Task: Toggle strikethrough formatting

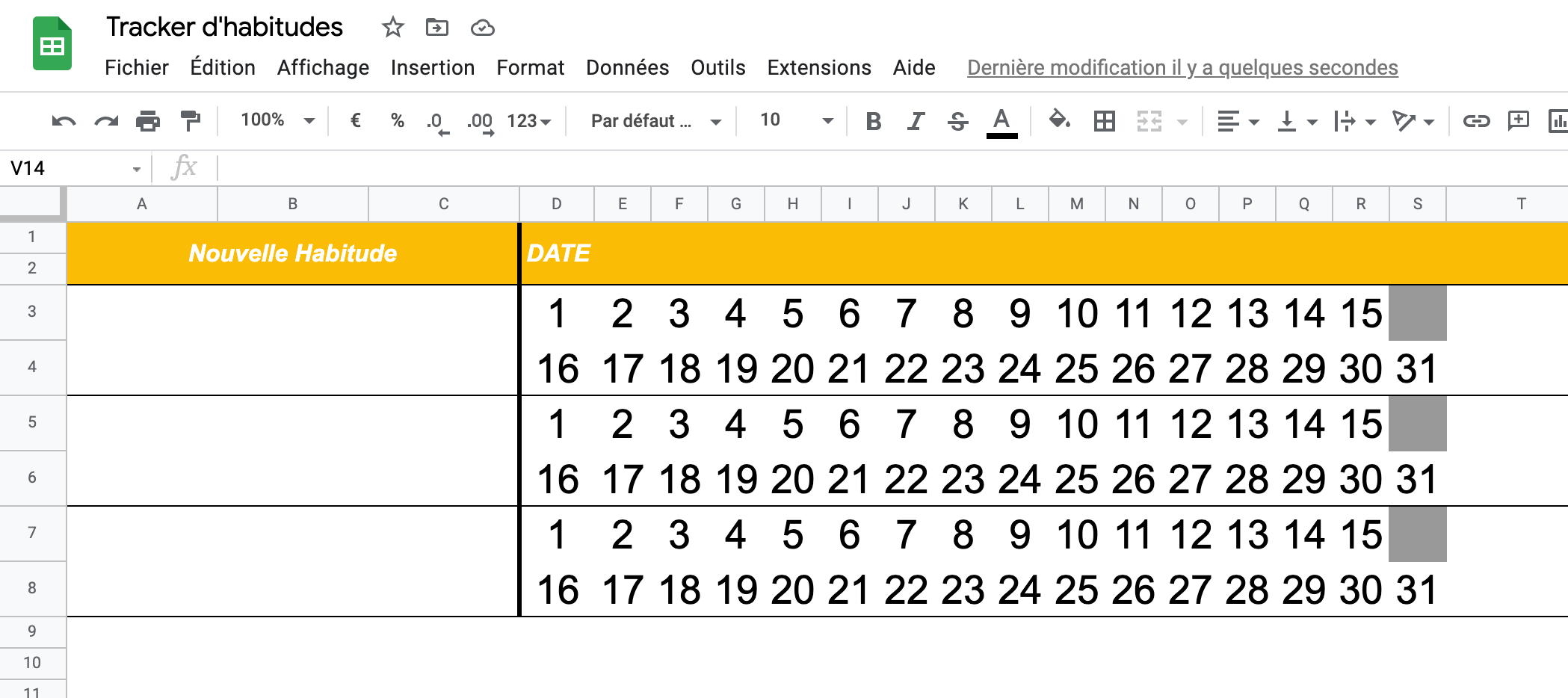Action: point(957,121)
